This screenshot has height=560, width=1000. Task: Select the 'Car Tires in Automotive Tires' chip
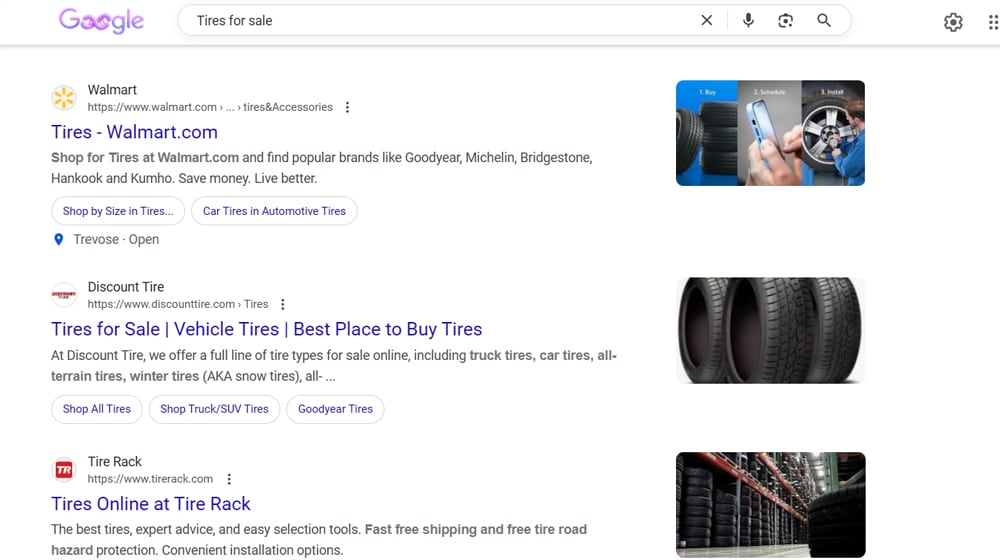click(274, 211)
